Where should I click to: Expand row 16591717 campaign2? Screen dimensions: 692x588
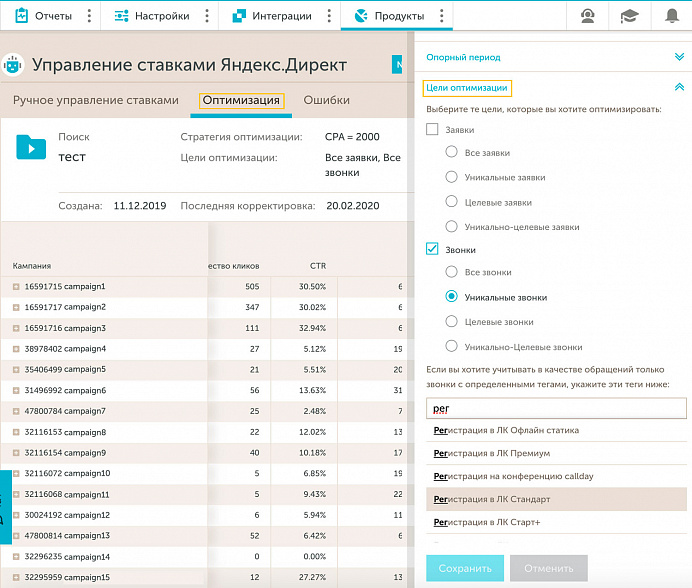point(16,307)
